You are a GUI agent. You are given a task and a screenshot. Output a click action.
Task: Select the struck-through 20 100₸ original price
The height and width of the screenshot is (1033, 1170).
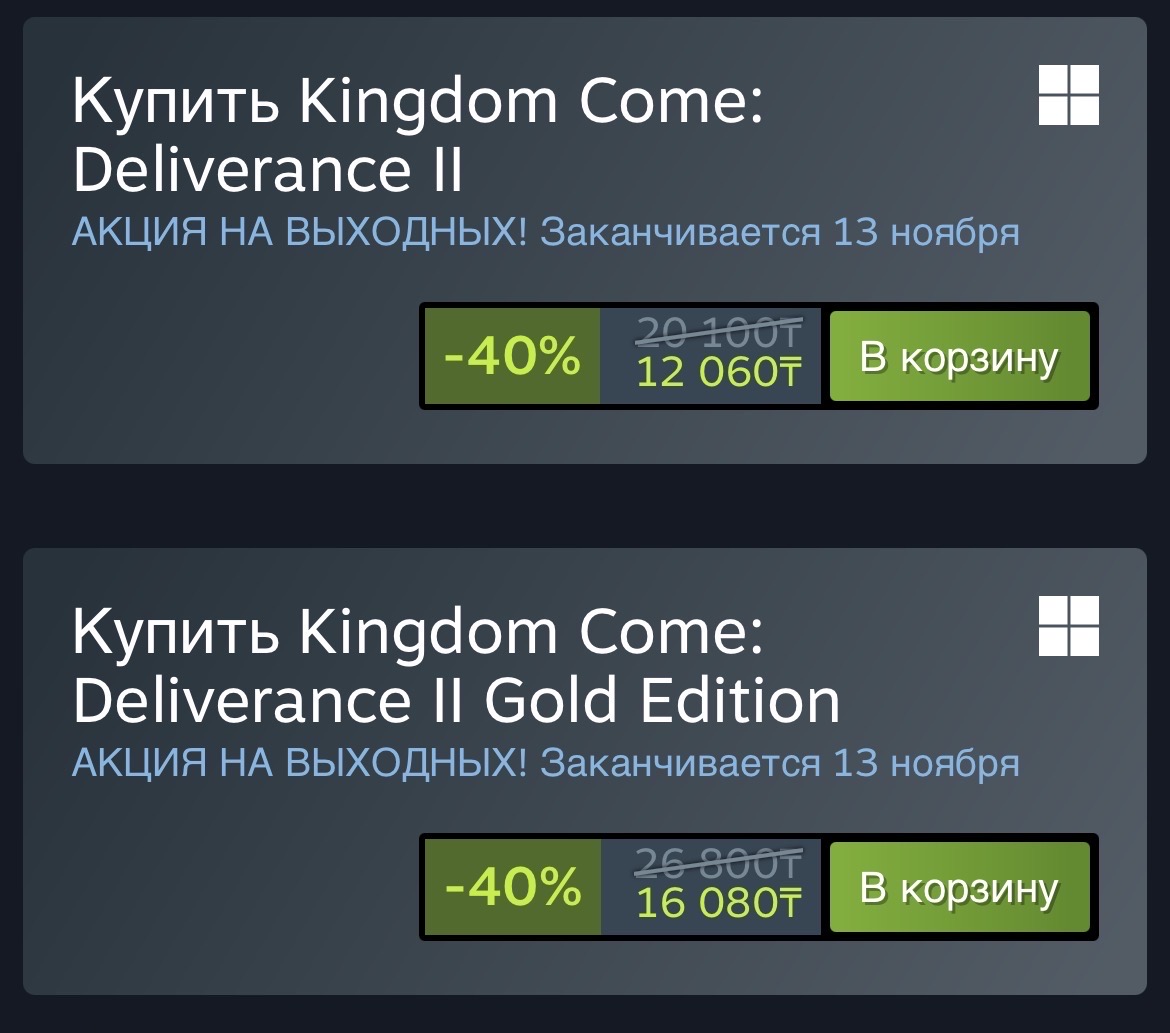719,332
